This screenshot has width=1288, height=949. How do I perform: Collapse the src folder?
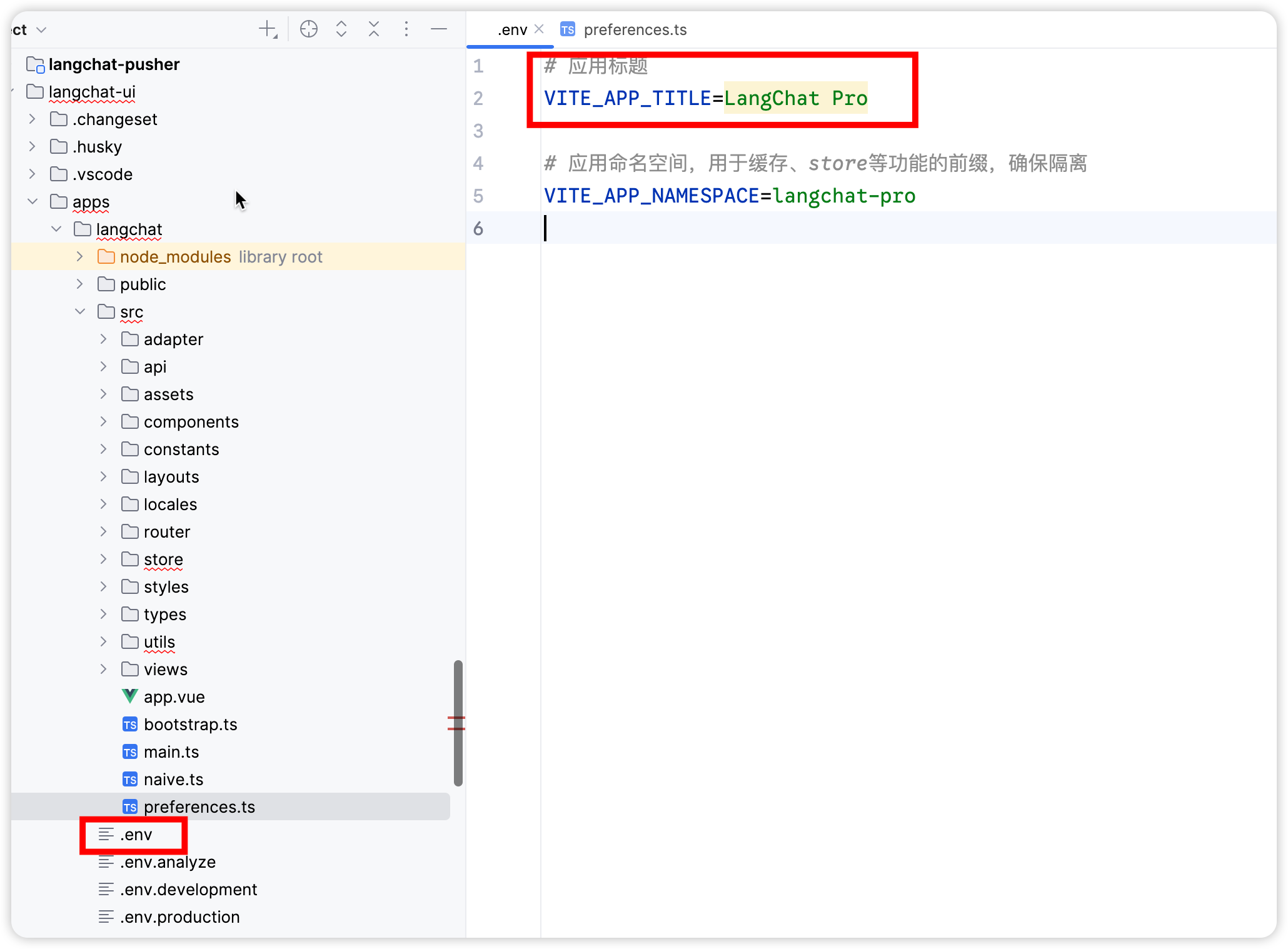pyautogui.click(x=79, y=312)
